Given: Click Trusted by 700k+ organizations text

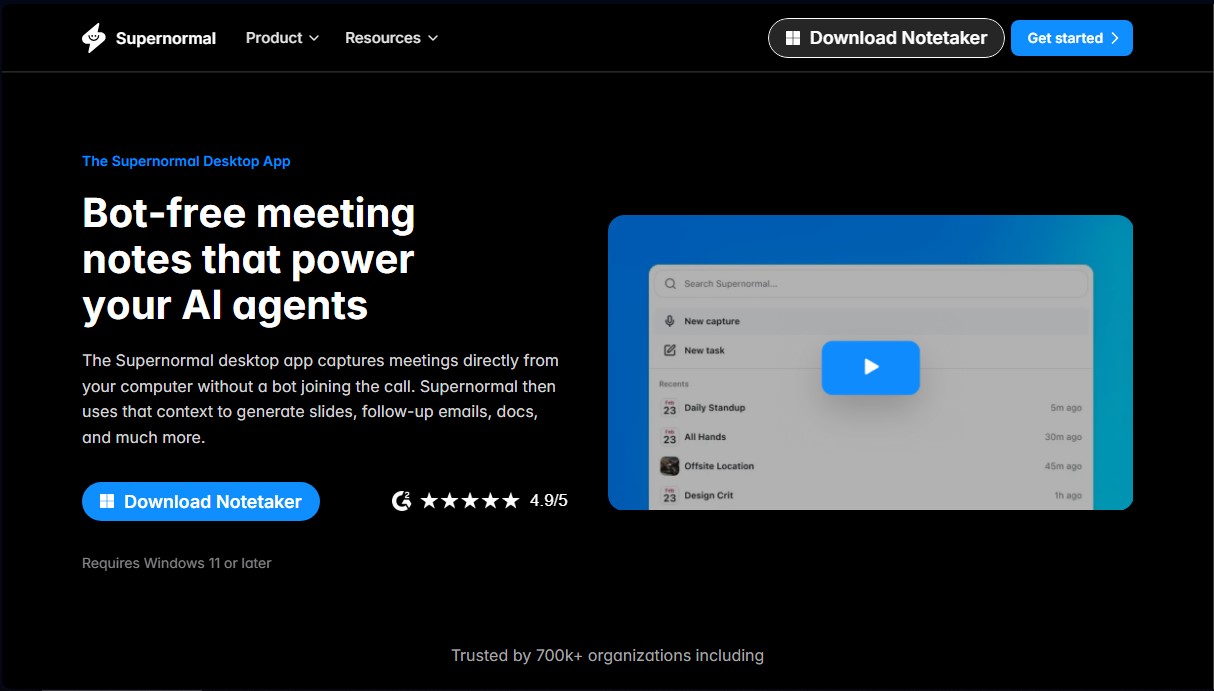Looking at the screenshot, I should (x=607, y=656).
